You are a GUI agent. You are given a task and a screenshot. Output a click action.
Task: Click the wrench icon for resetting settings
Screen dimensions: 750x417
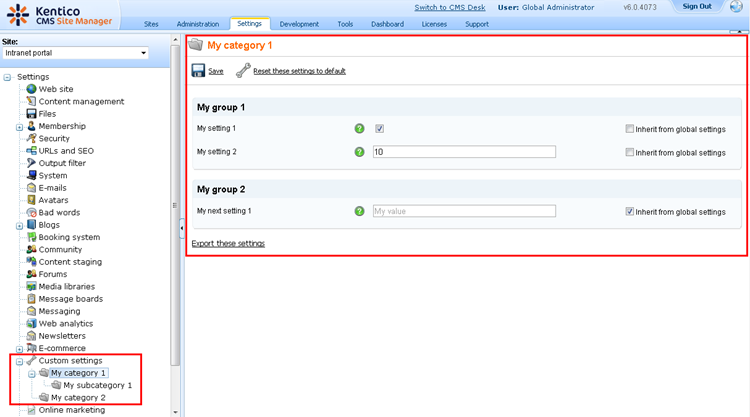[x=243, y=71]
